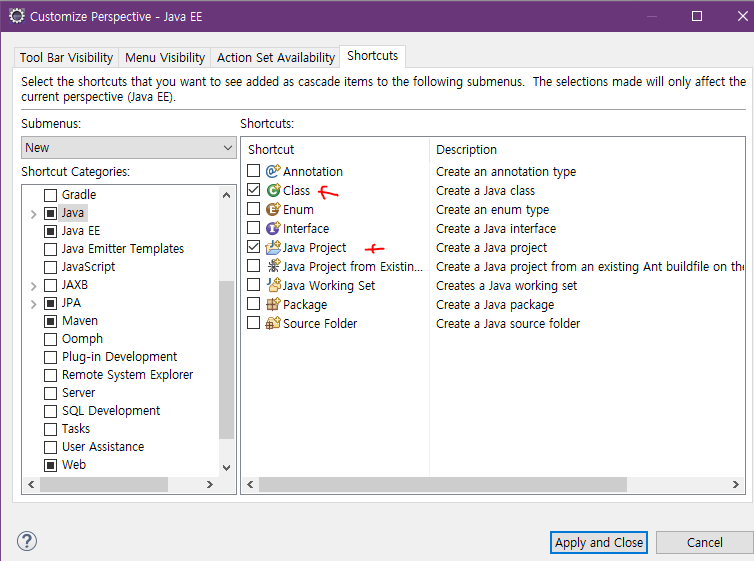
Task: Check the Java Emitter Templates category
Action: click(50, 249)
